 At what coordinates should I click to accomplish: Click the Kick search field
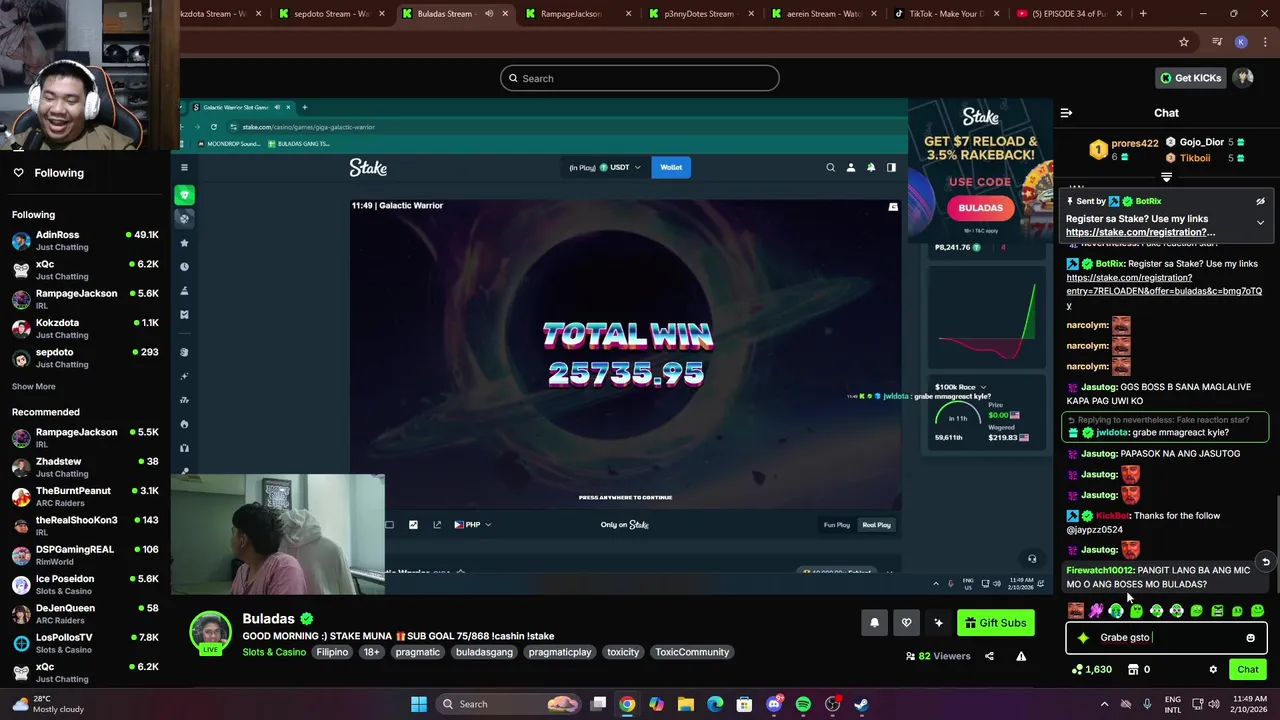(640, 78)
